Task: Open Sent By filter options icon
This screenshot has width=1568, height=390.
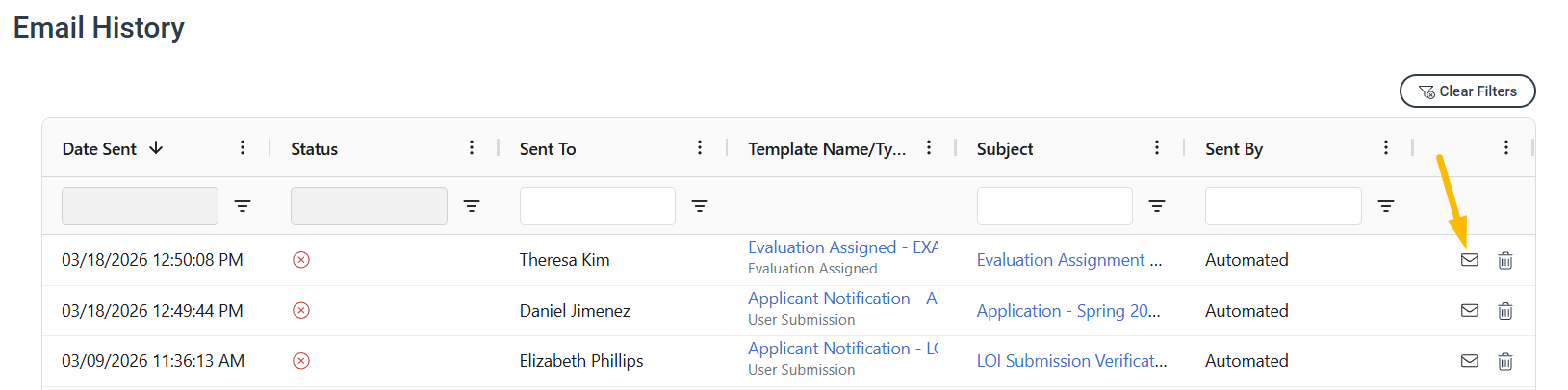Action: click(1386, 206)
